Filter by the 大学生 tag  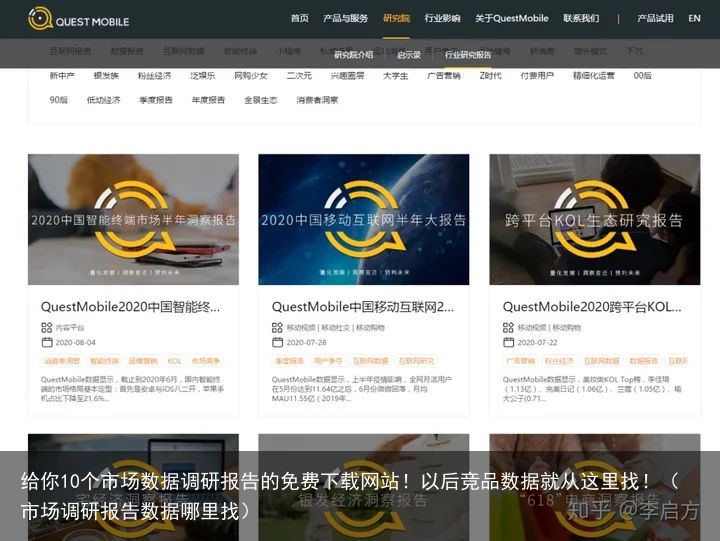[x=395, y=75]
